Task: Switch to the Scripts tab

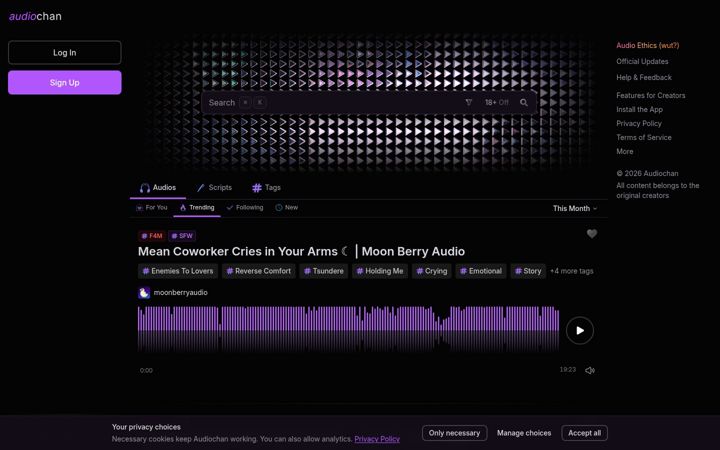Action: 214,187
